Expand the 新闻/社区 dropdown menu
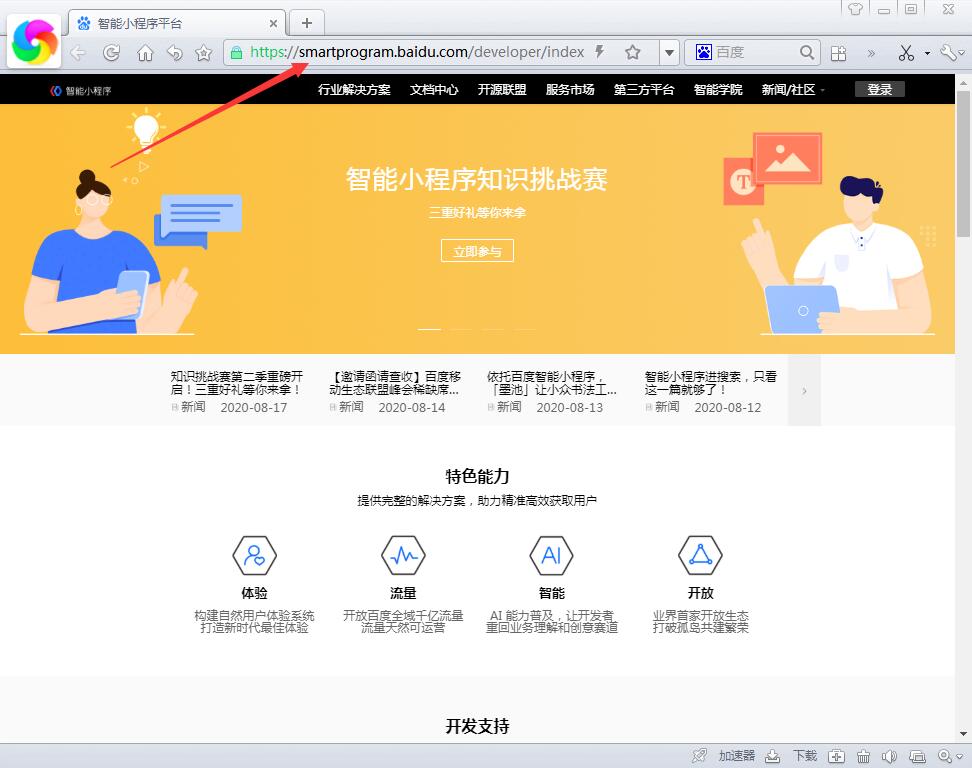 coord(793,90)
